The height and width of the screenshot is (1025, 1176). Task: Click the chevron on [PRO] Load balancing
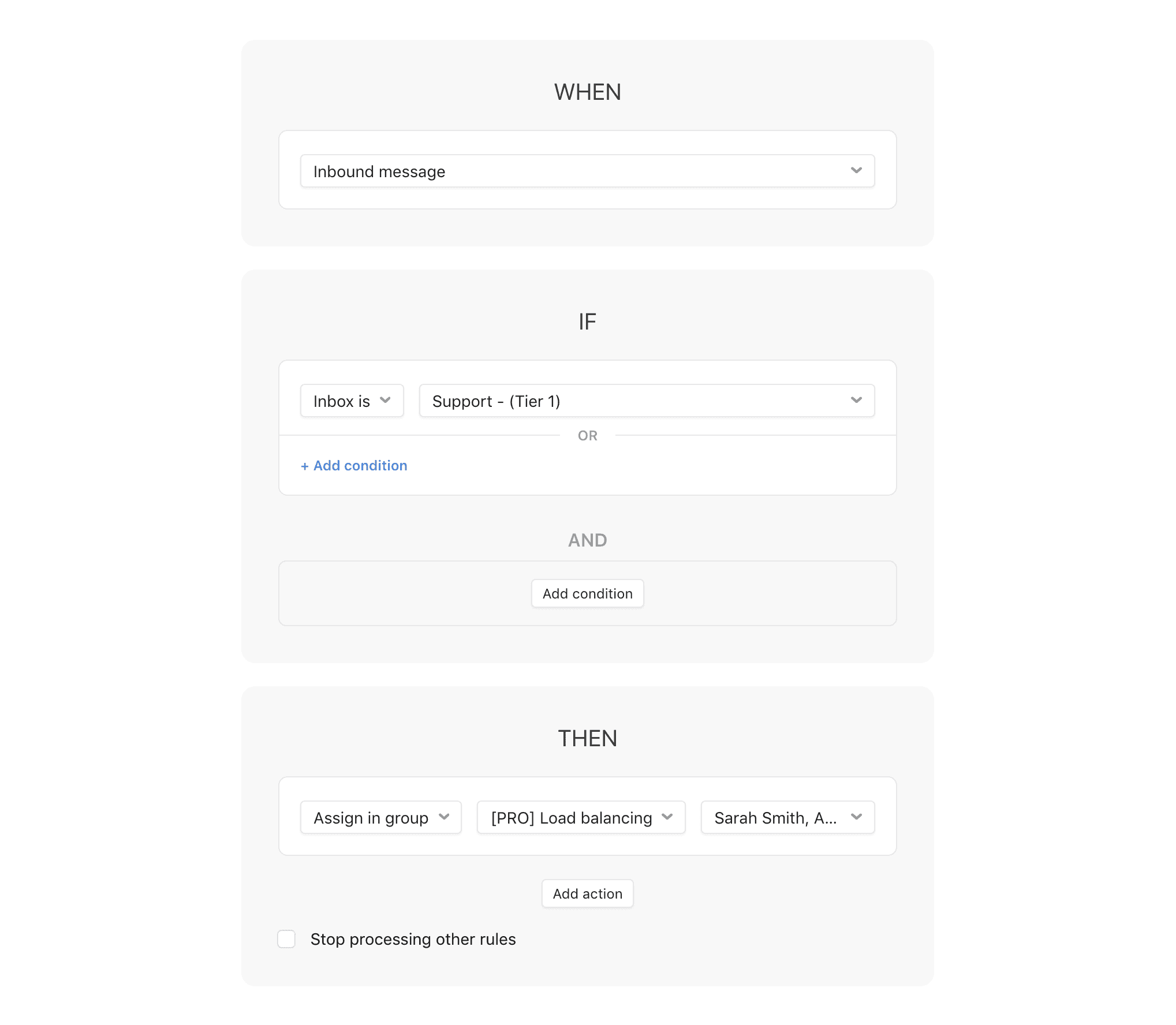(667, 817)
